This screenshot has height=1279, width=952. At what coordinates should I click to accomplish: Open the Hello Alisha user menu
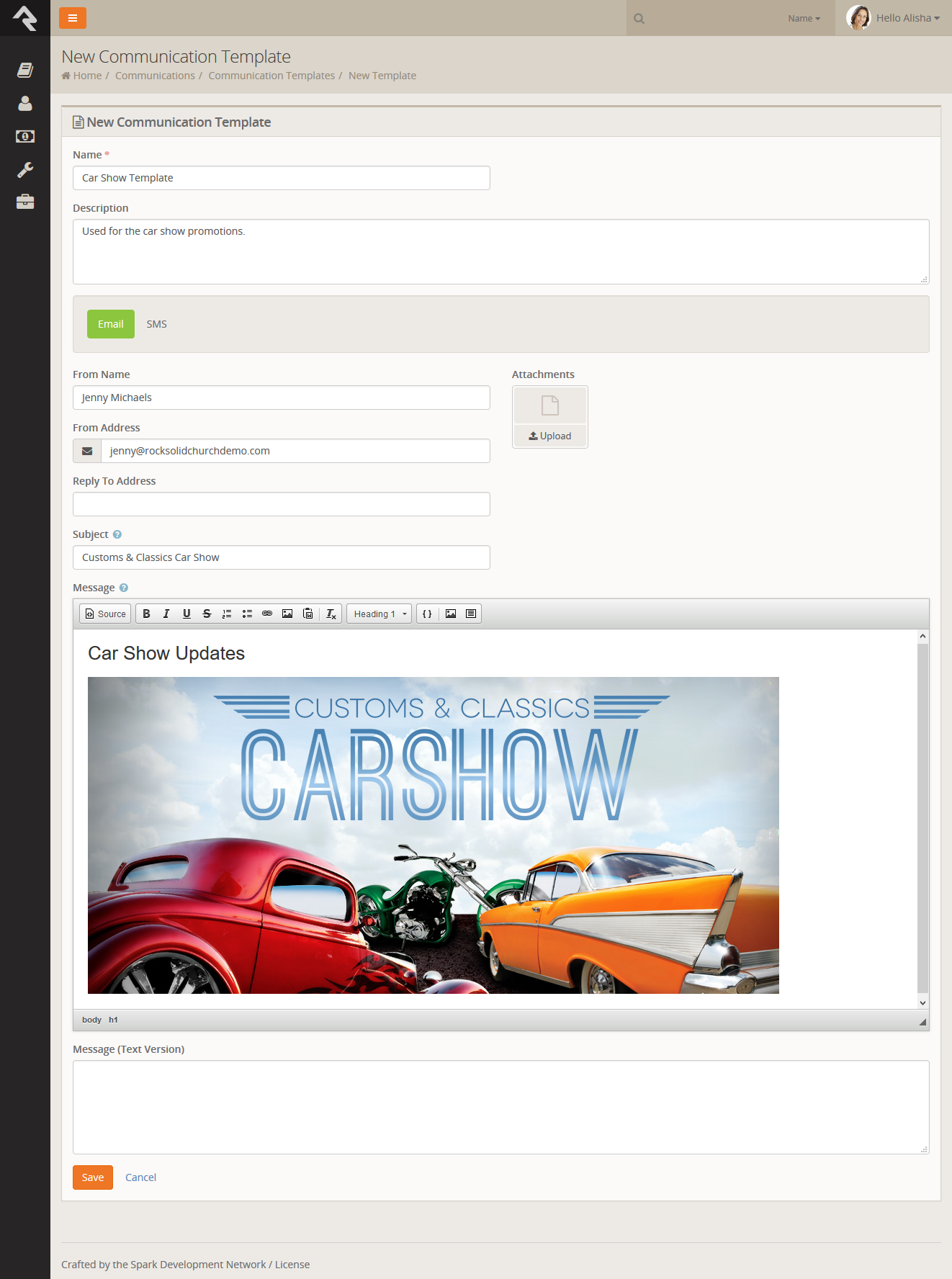click(x=894, y=18)
